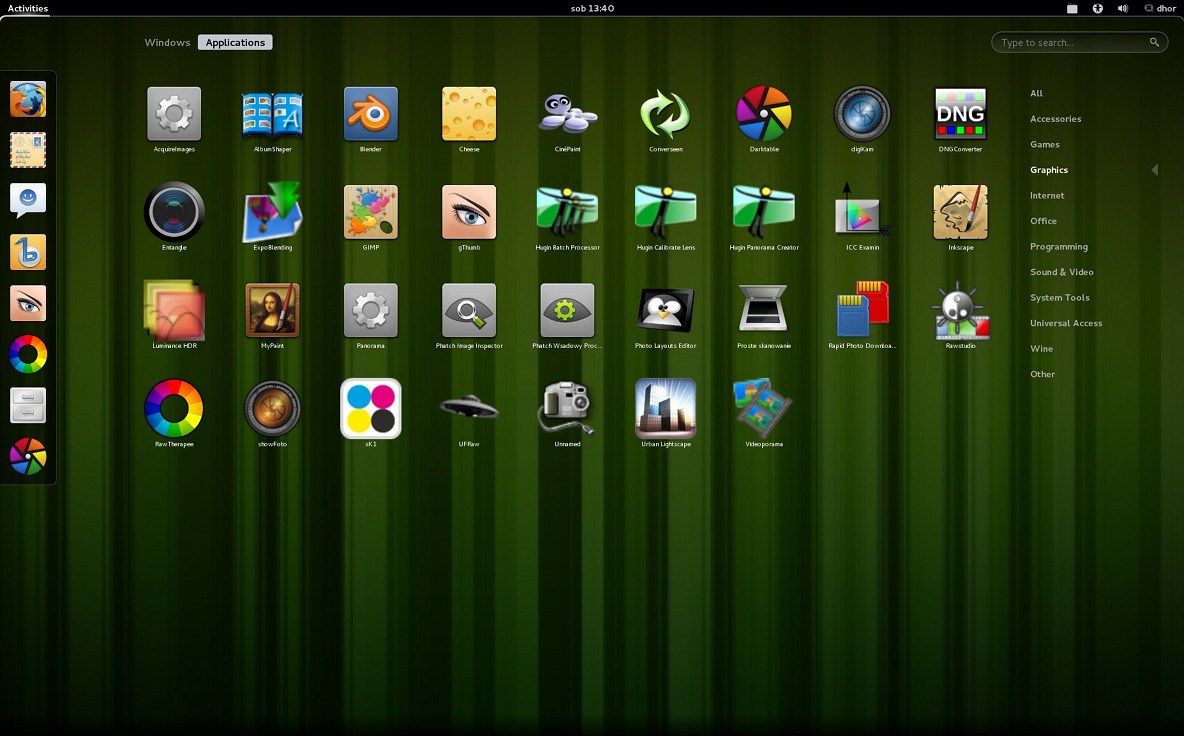Image resolution: width=1184 pixels, height=736 pixels.
Task: Switch to the Windows view
Action: pyautogui.click(x=167, y=42)
